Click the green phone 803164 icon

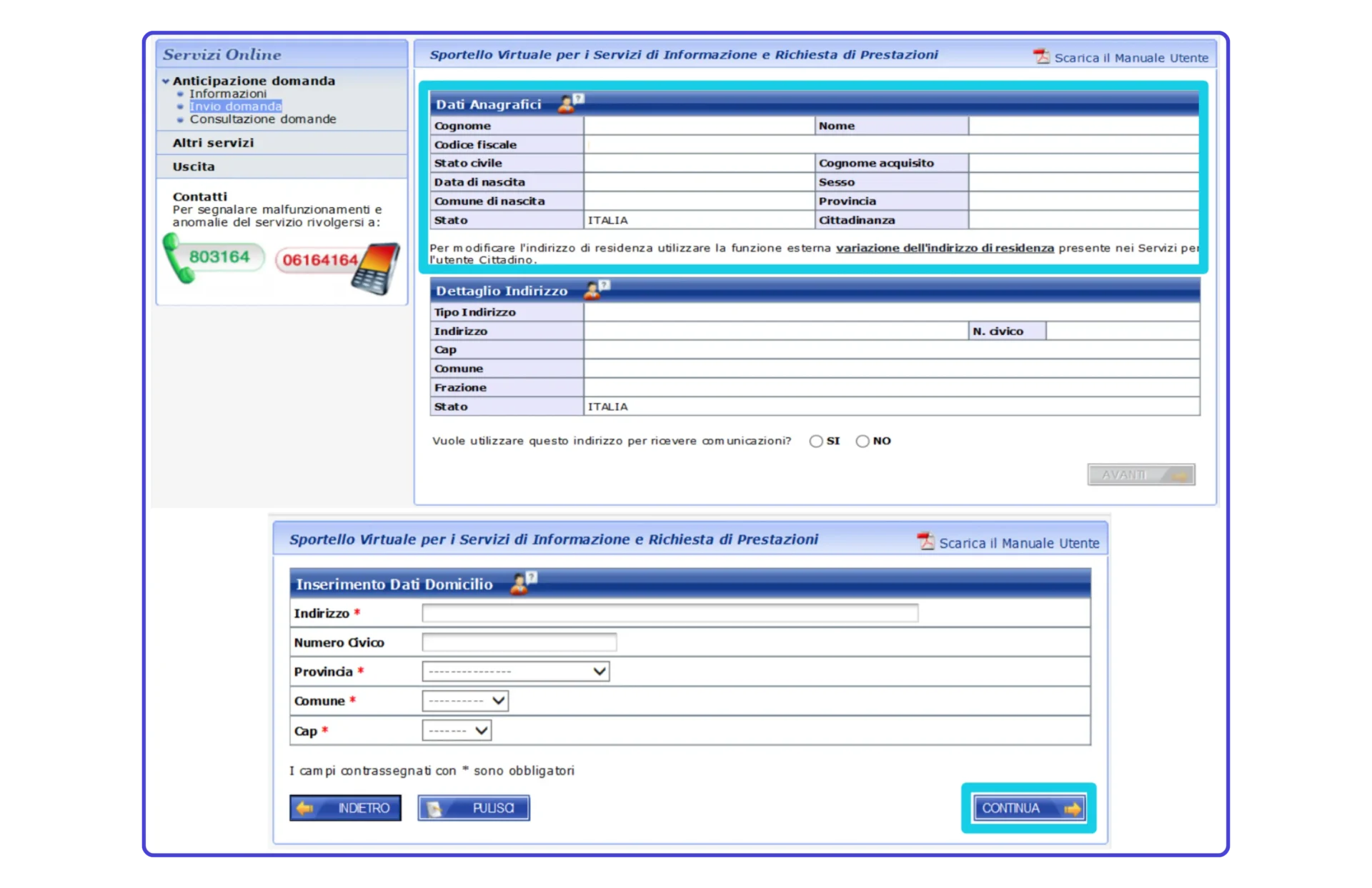(214, 258)
